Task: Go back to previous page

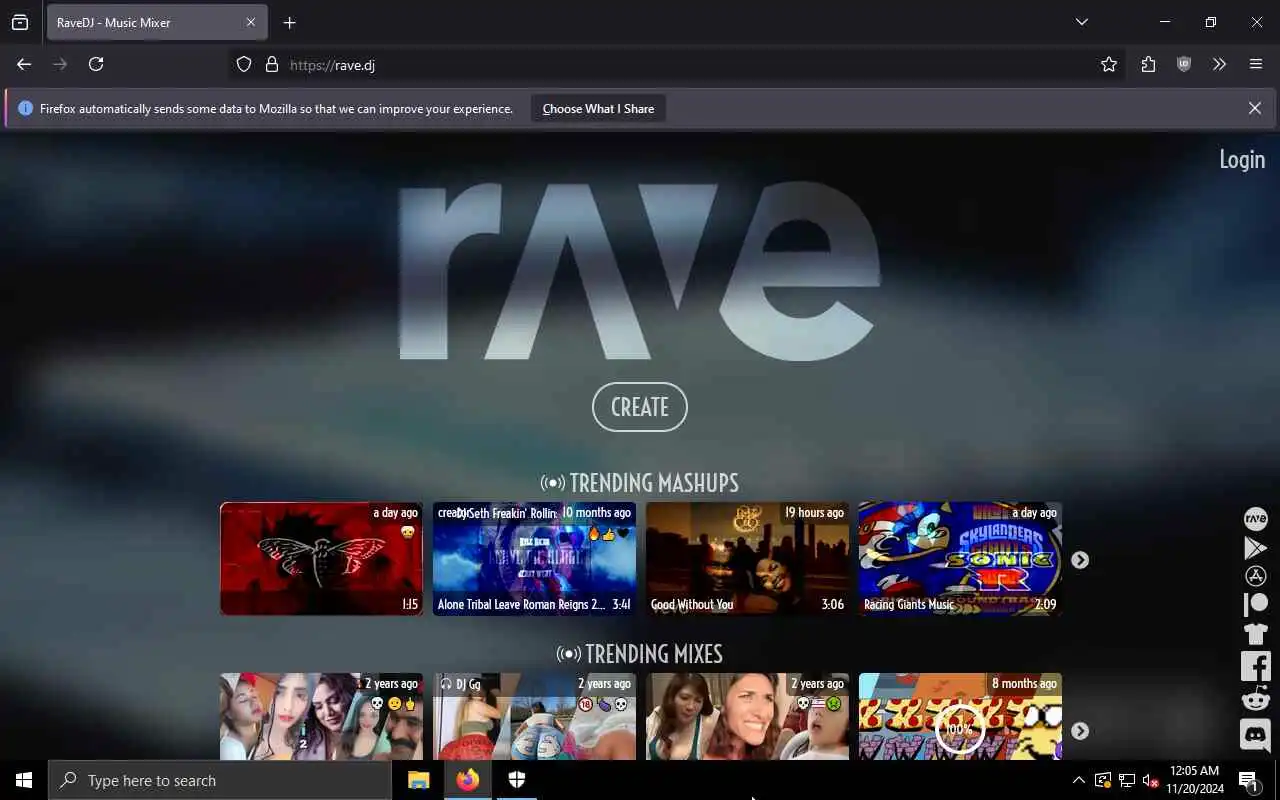Action: tap(24, 64)
